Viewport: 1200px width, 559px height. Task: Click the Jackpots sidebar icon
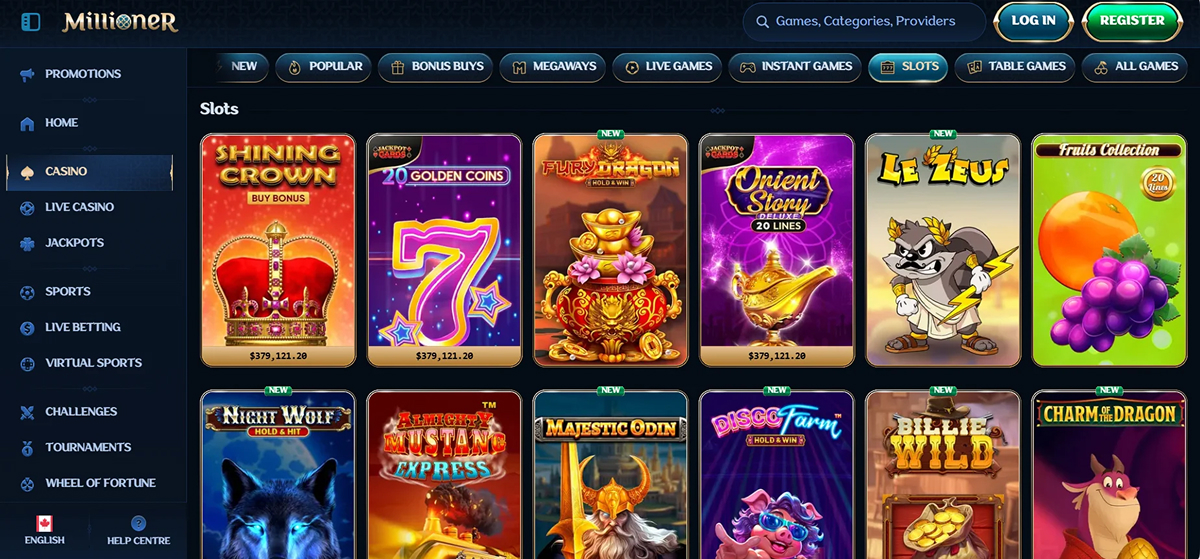coord(27,243)
